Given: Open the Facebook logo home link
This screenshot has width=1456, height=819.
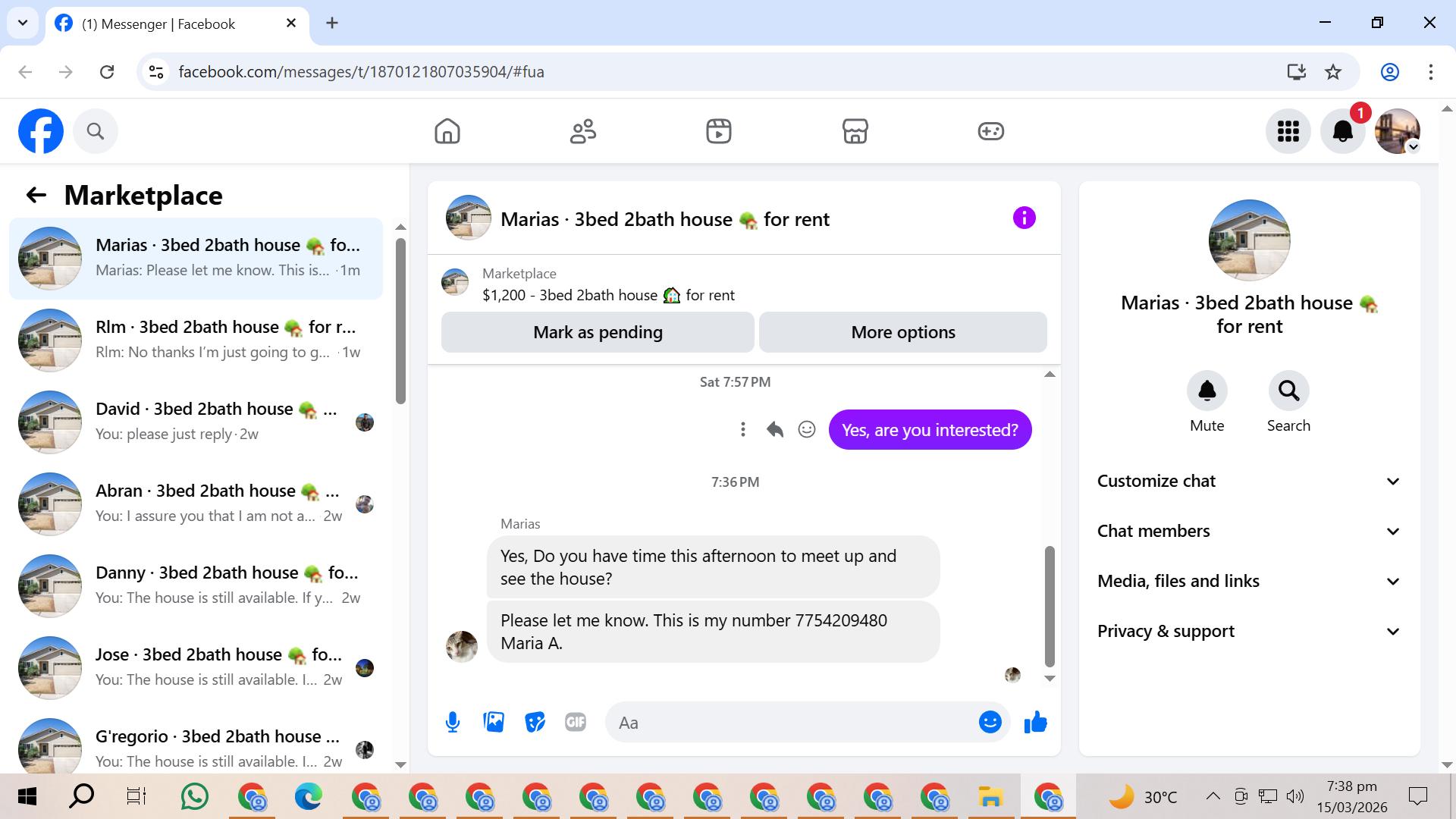Looking at the screenshot, I should (x=41, y=131).
